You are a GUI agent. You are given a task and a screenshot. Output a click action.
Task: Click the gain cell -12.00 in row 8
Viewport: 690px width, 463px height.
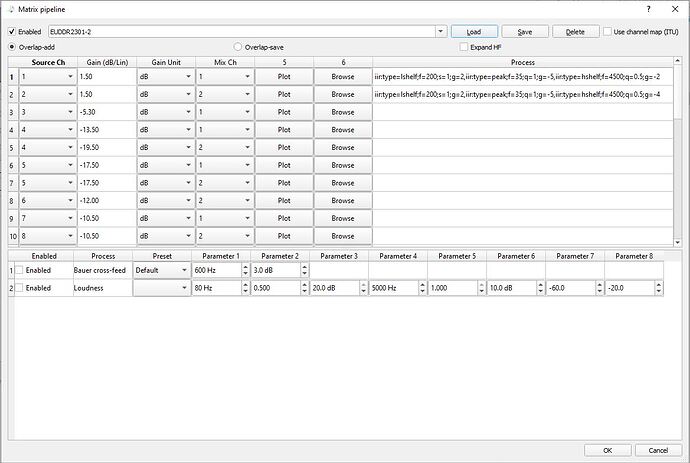(x=107, y=200)
